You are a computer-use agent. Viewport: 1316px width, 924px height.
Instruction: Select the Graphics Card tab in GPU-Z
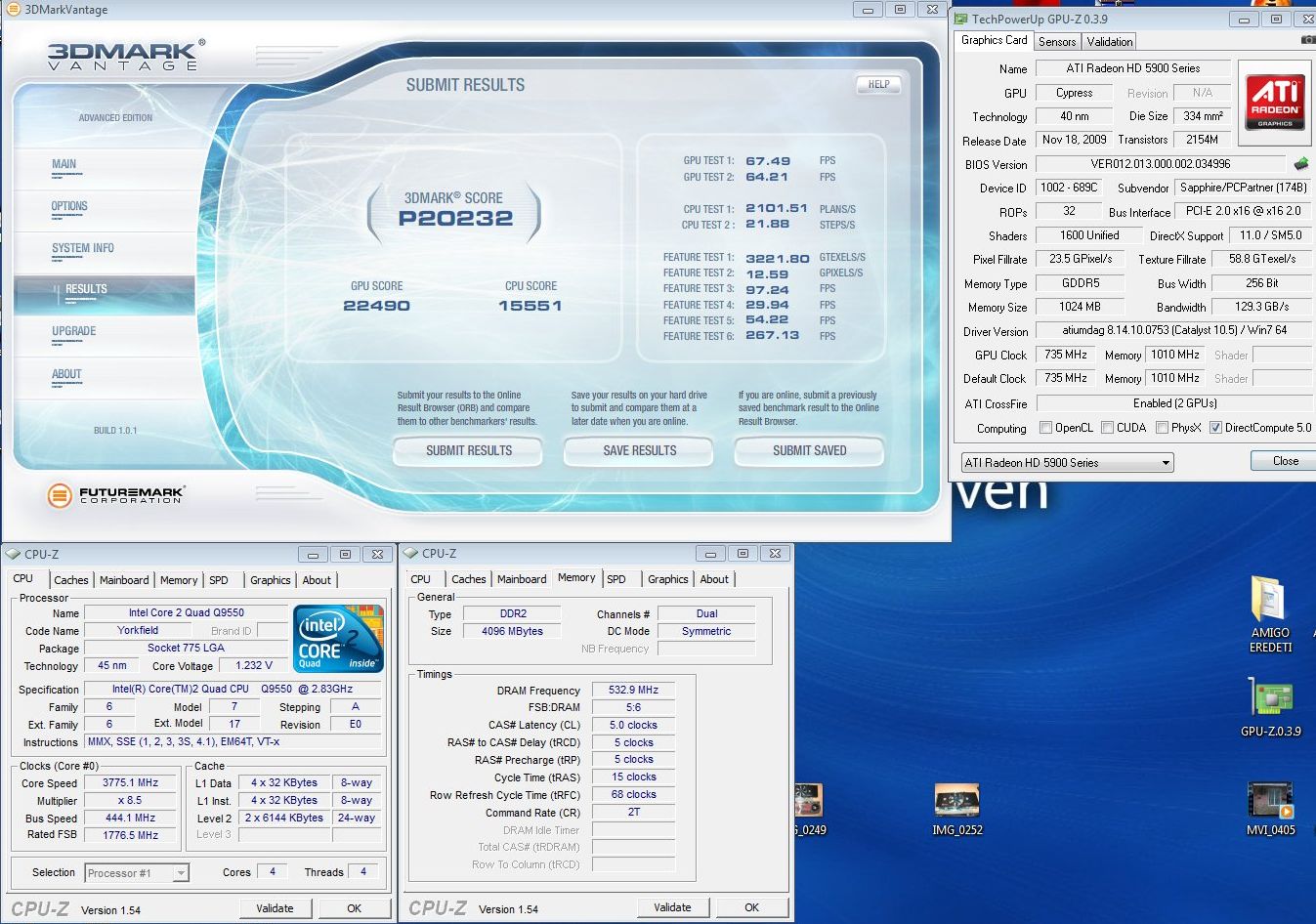(994, 40)
